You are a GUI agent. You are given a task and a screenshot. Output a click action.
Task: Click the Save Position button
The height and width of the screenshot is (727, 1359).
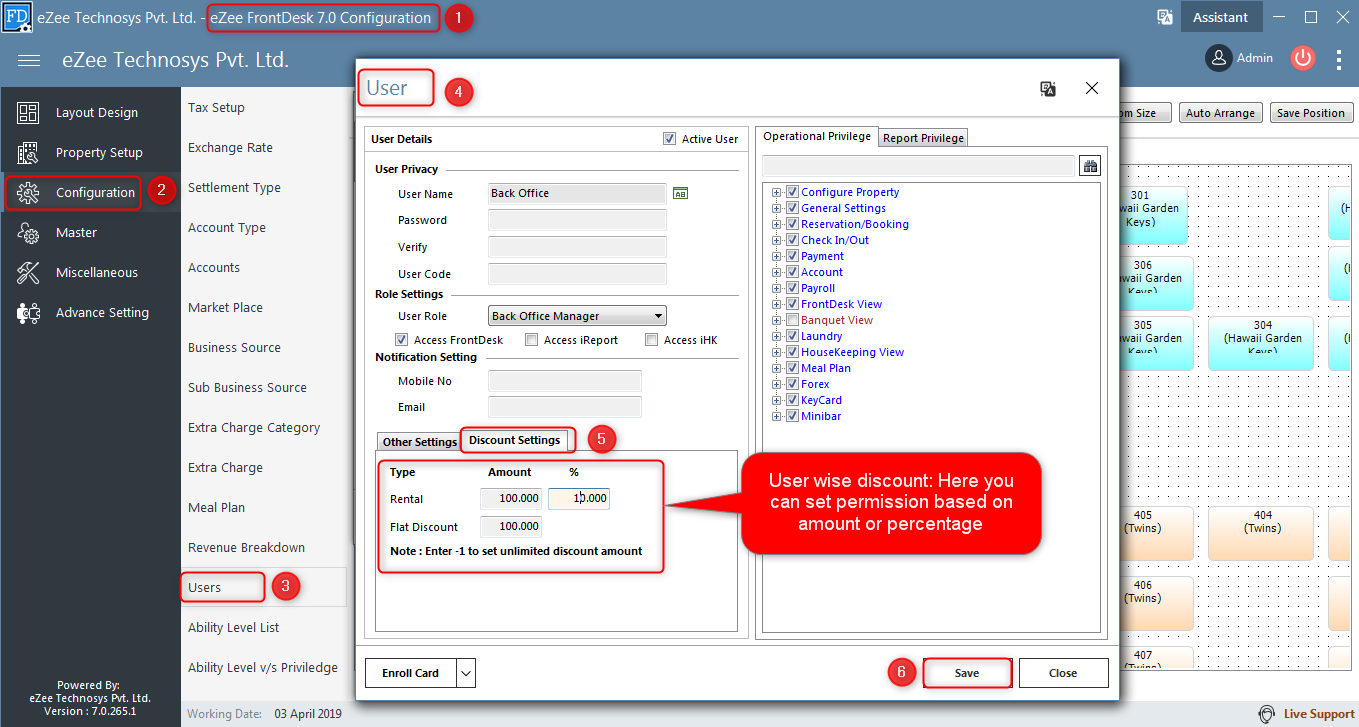(x=1310, y=113)
